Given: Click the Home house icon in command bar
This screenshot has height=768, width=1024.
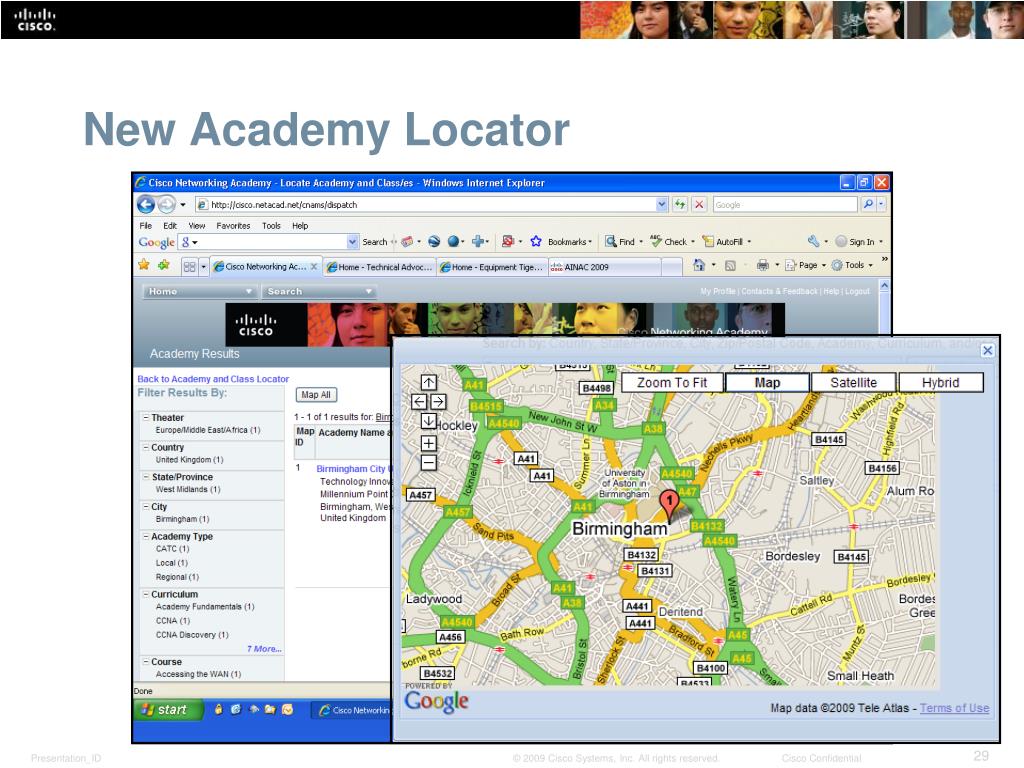Looking at the screenshot, I should (x=699, y=265).
